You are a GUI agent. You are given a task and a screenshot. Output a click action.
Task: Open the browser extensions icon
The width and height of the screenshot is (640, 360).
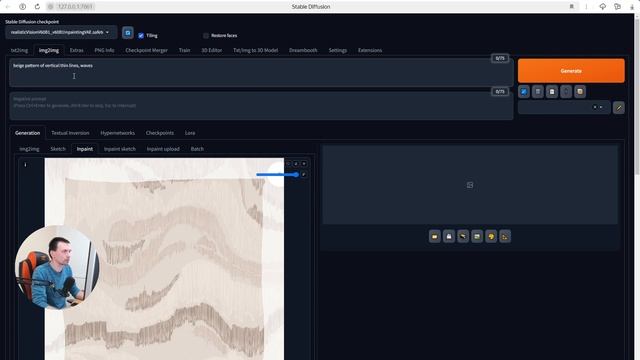[x=618, y=7]
